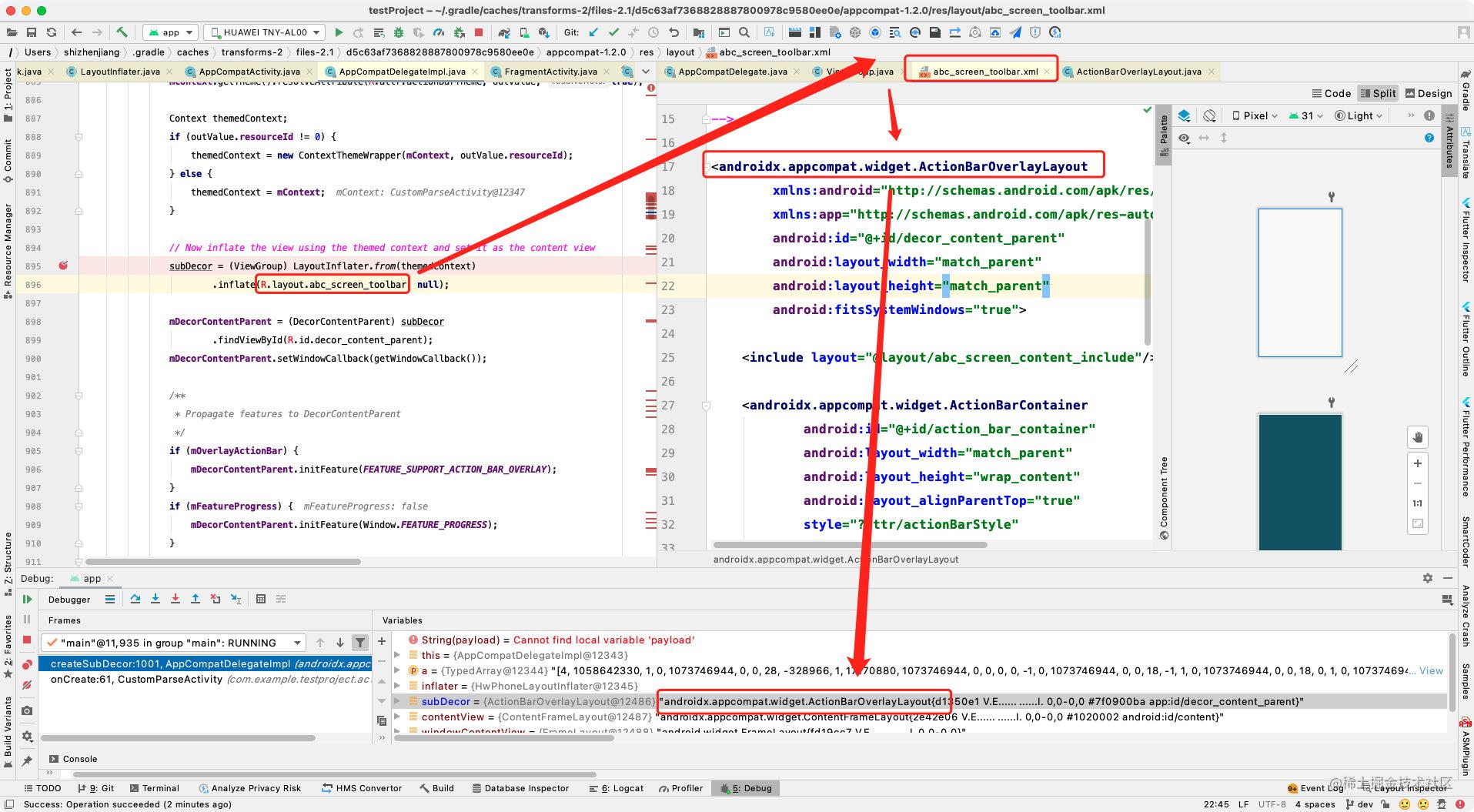Toggle the thread filter icon in Frames panel
This screenshot has height=812, width=1474.
pyautogui.click(x=359, y=641)
